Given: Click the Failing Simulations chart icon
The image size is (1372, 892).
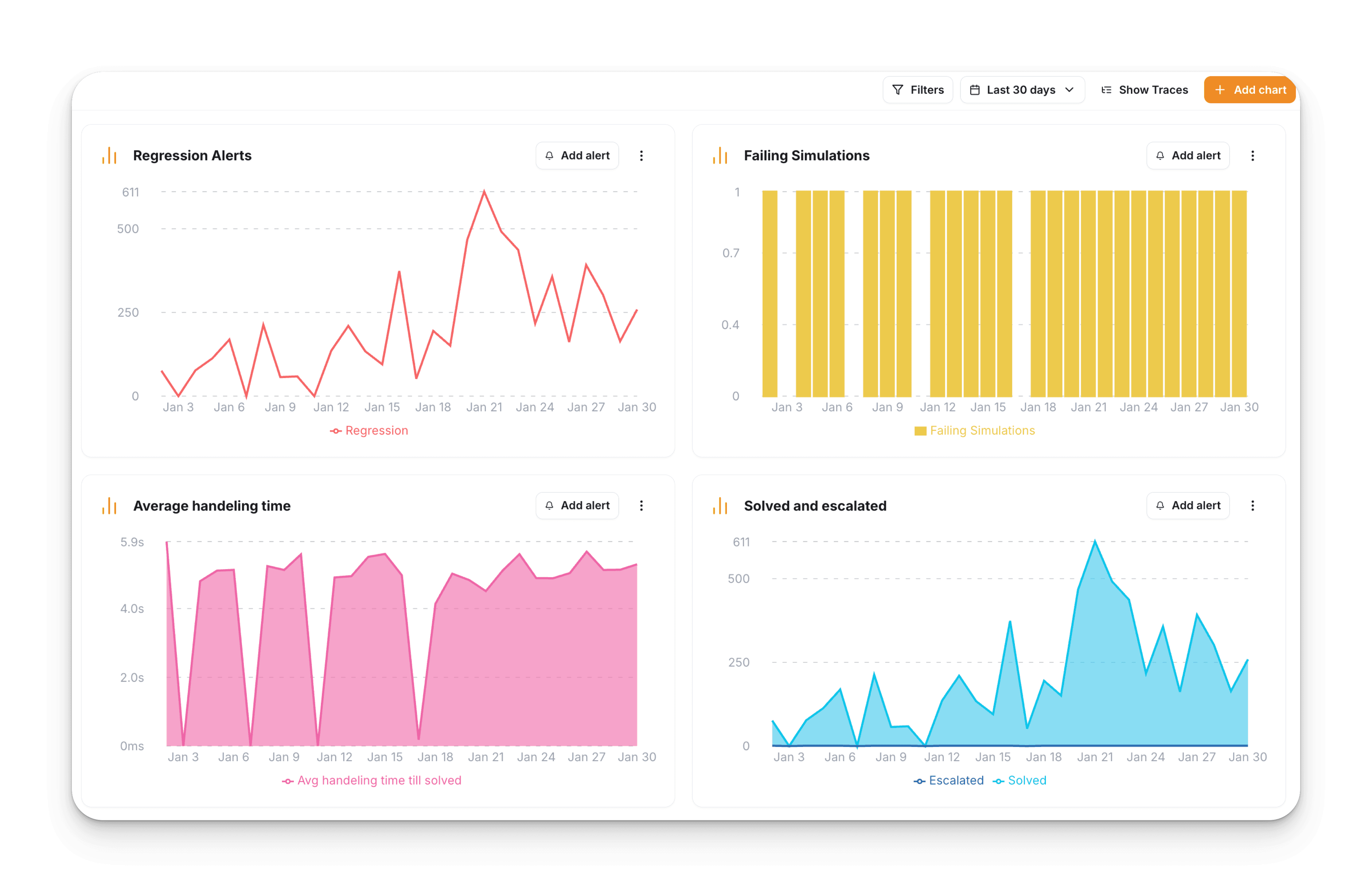Looking at the screenshot, I should tap(720, 156).
